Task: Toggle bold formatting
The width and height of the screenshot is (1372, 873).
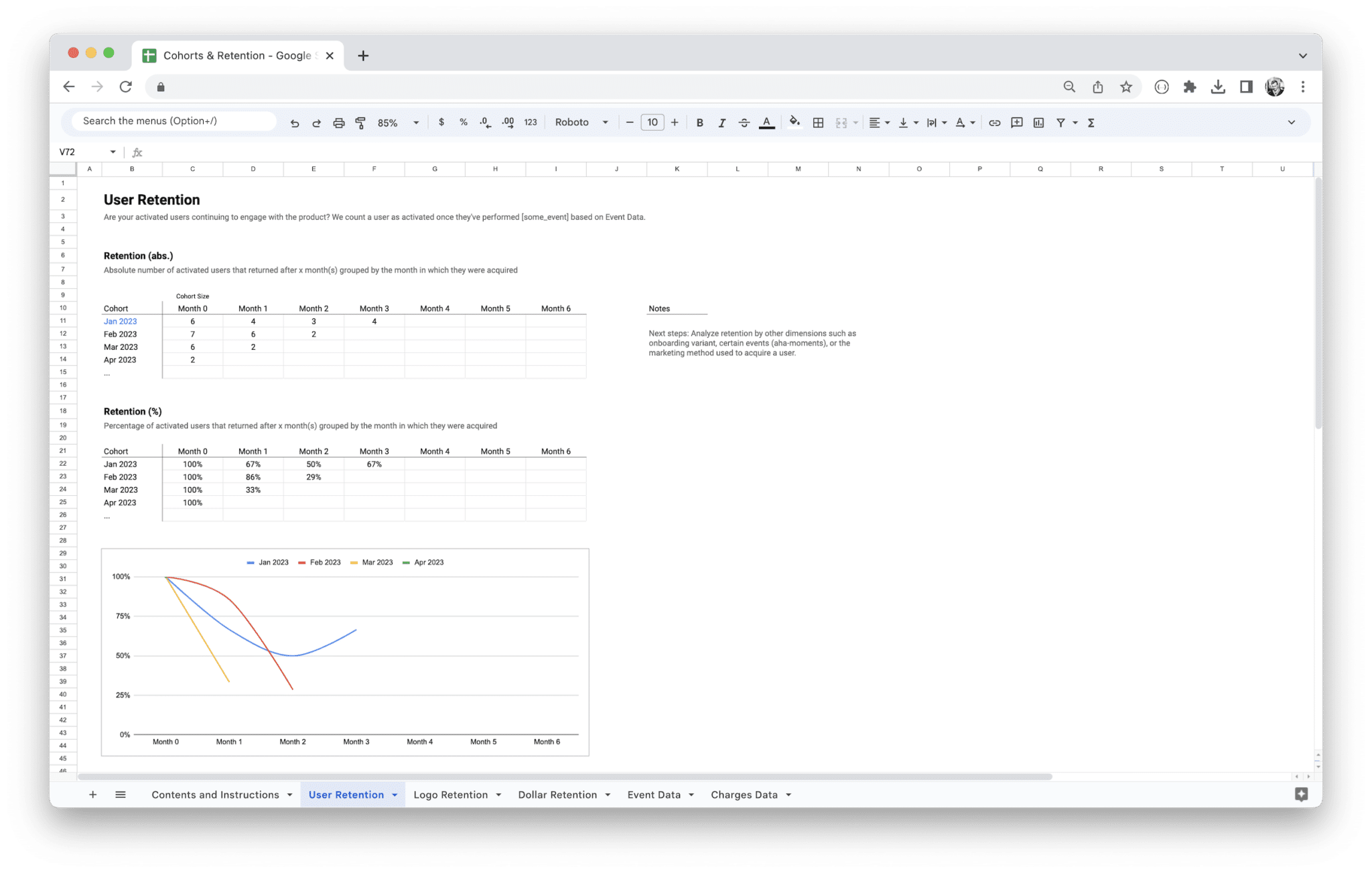Action: point(699,123)
